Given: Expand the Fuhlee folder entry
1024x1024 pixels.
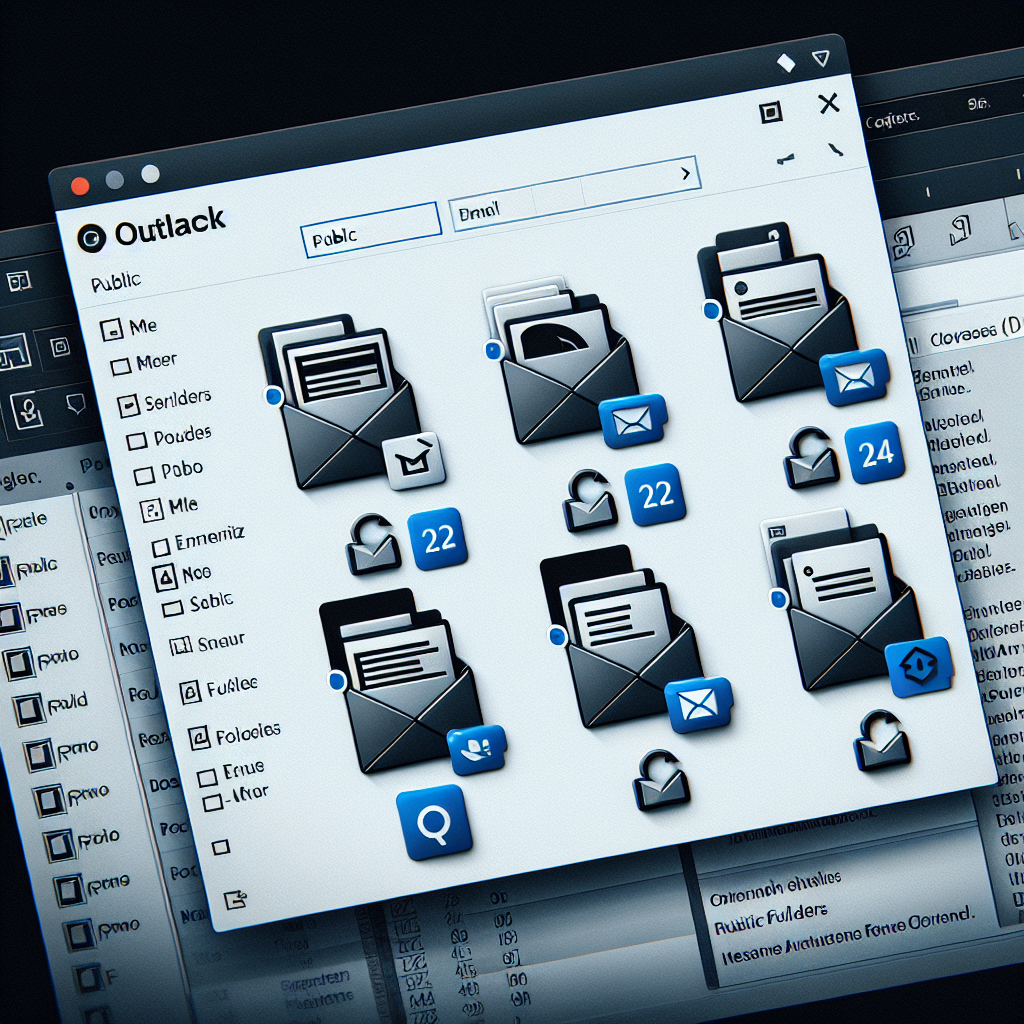Looking at the screenshot, I should point(188,690).
